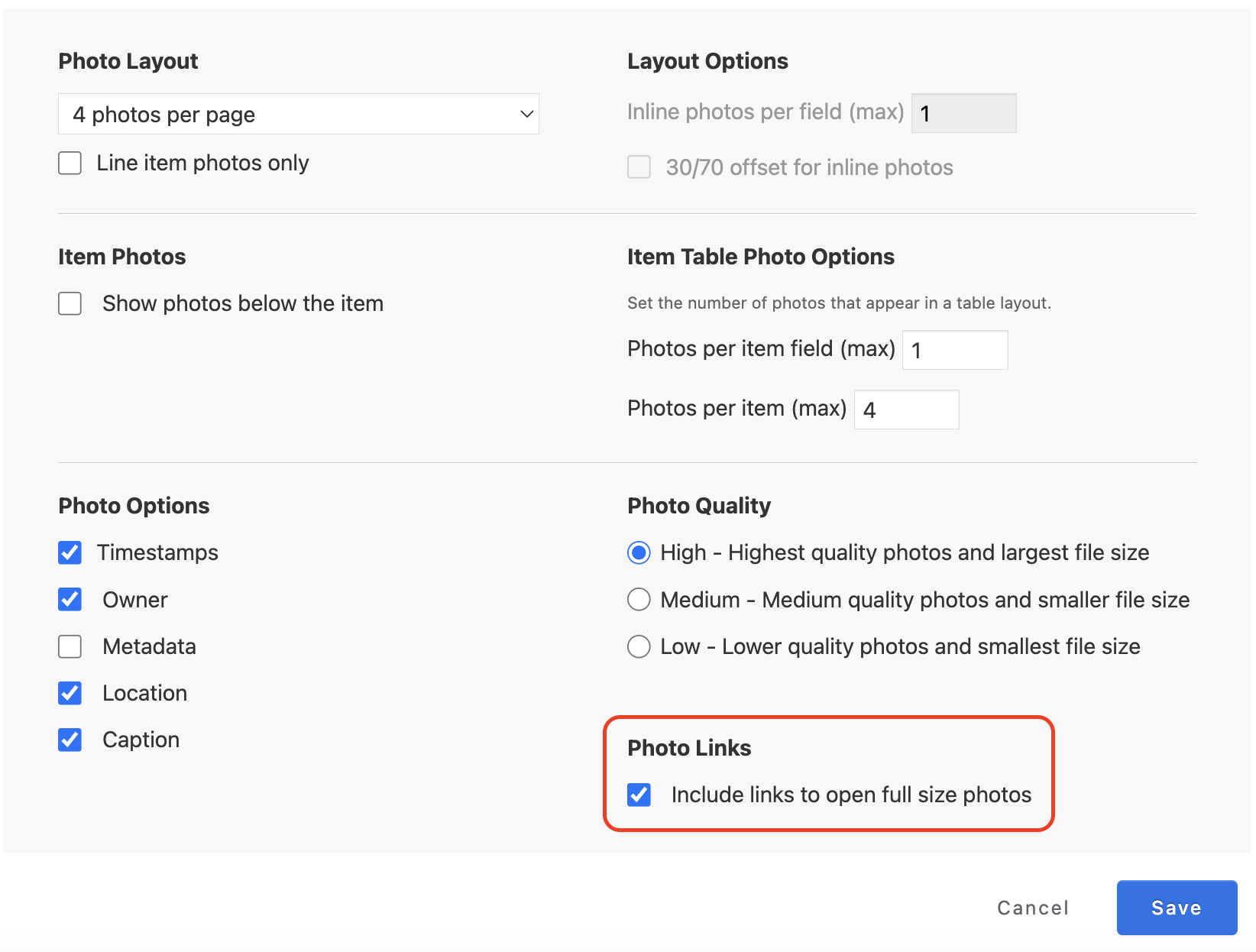Disable the Owner photo option
This screenshot has height=952, width=1256.
point(70,600)
